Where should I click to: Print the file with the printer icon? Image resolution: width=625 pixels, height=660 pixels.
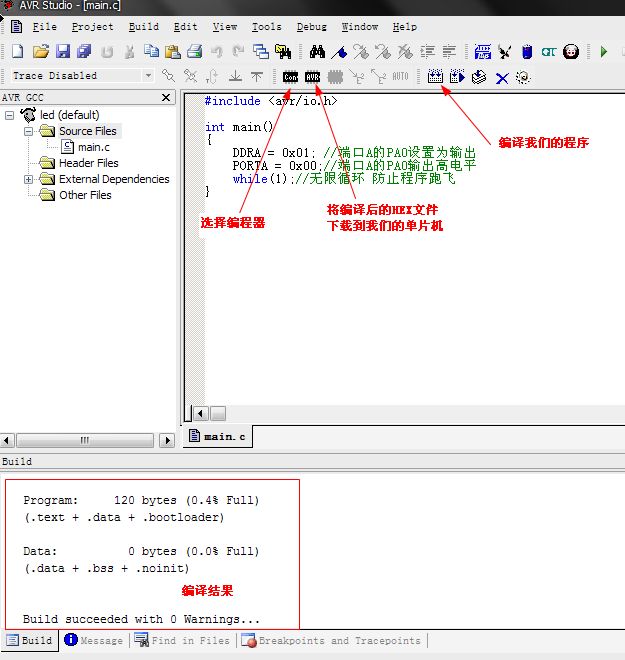194,51
